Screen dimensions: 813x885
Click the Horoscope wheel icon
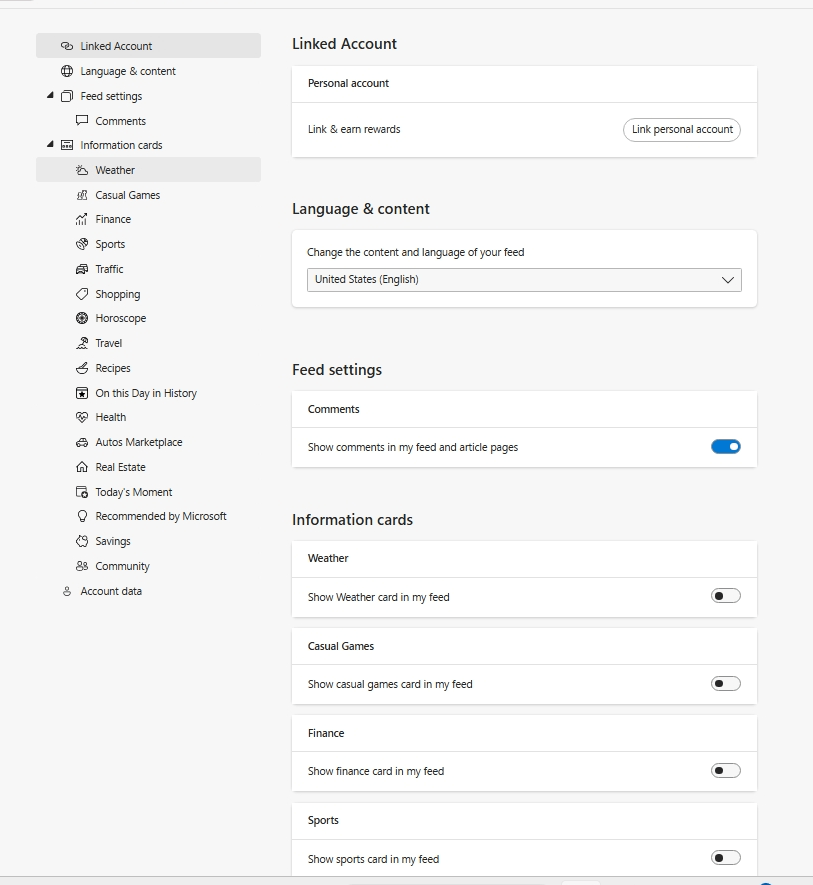tap(82, 318)
